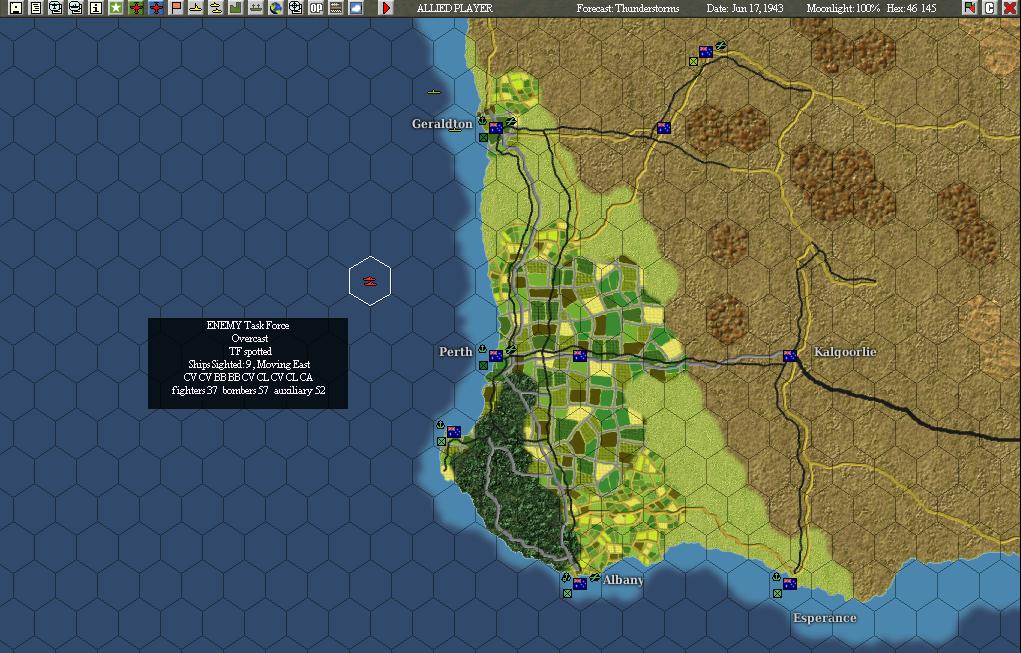
Task: Click the 'ENEMY Task Force' tooltip title
Action: coord(248,326)
